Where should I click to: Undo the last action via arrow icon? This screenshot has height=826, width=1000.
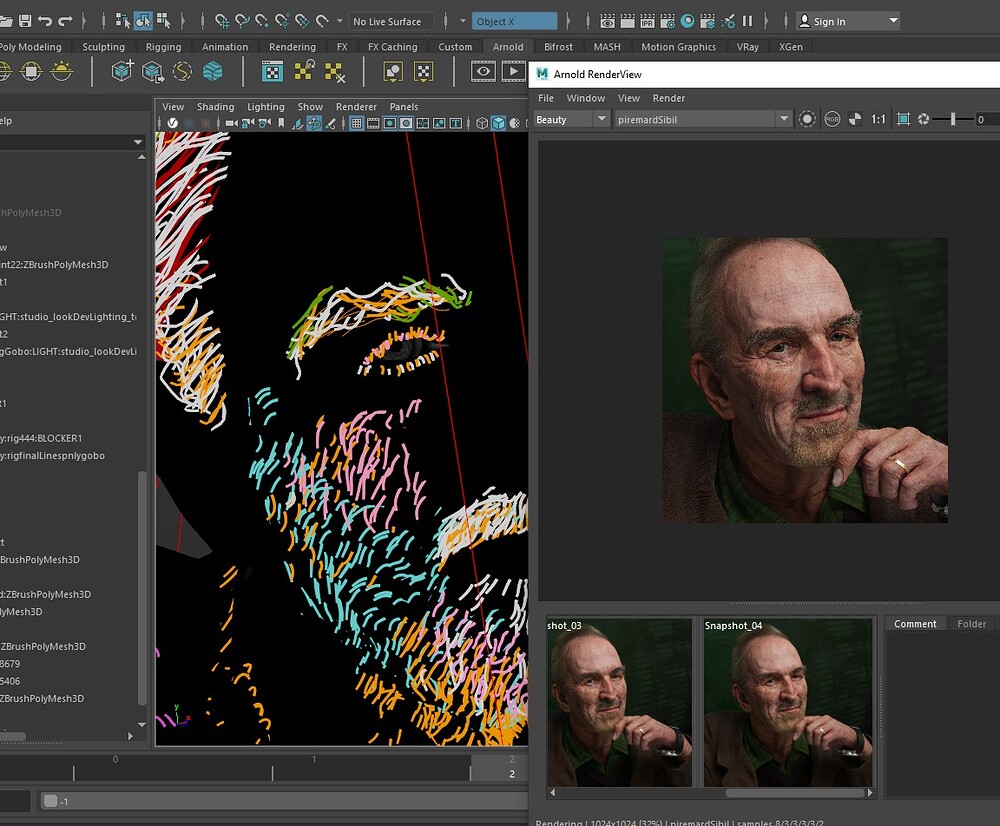click(45, 21)
